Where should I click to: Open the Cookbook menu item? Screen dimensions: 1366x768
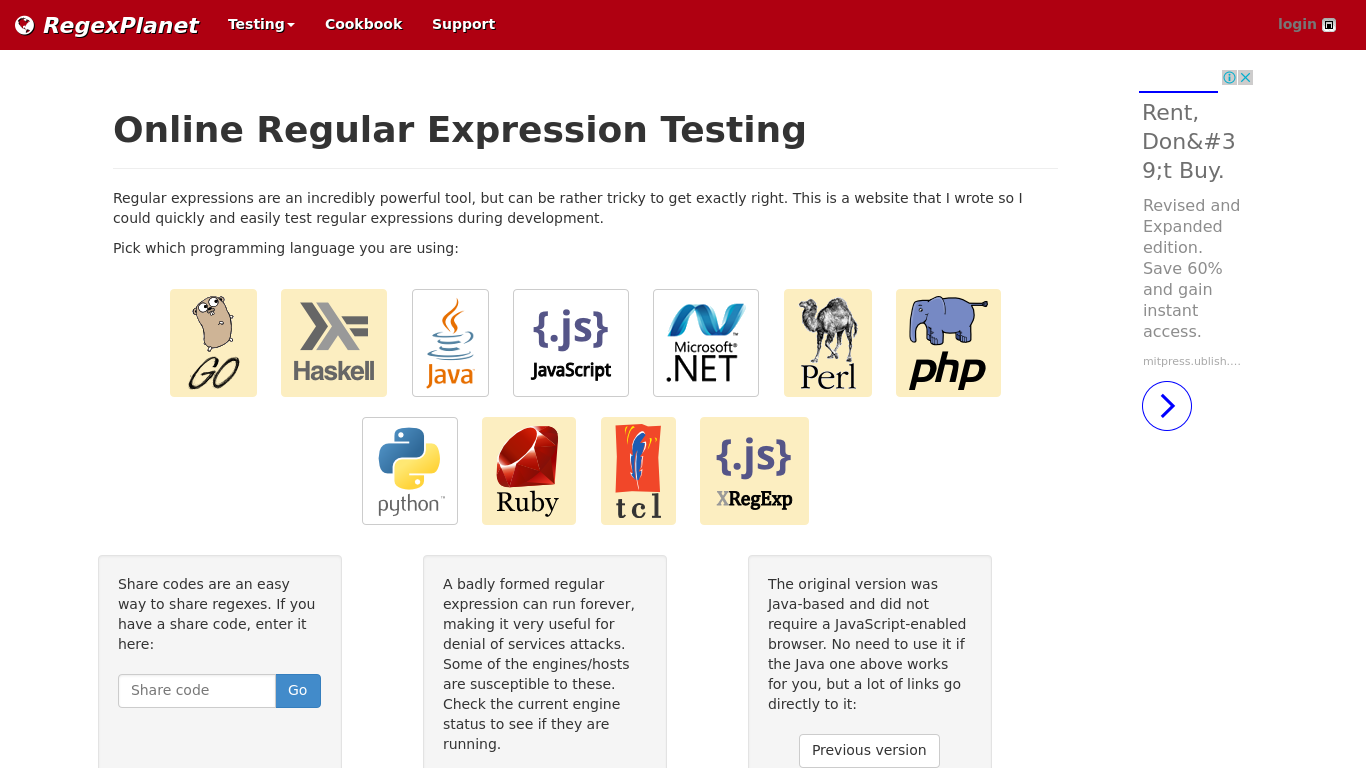point(364,24)
